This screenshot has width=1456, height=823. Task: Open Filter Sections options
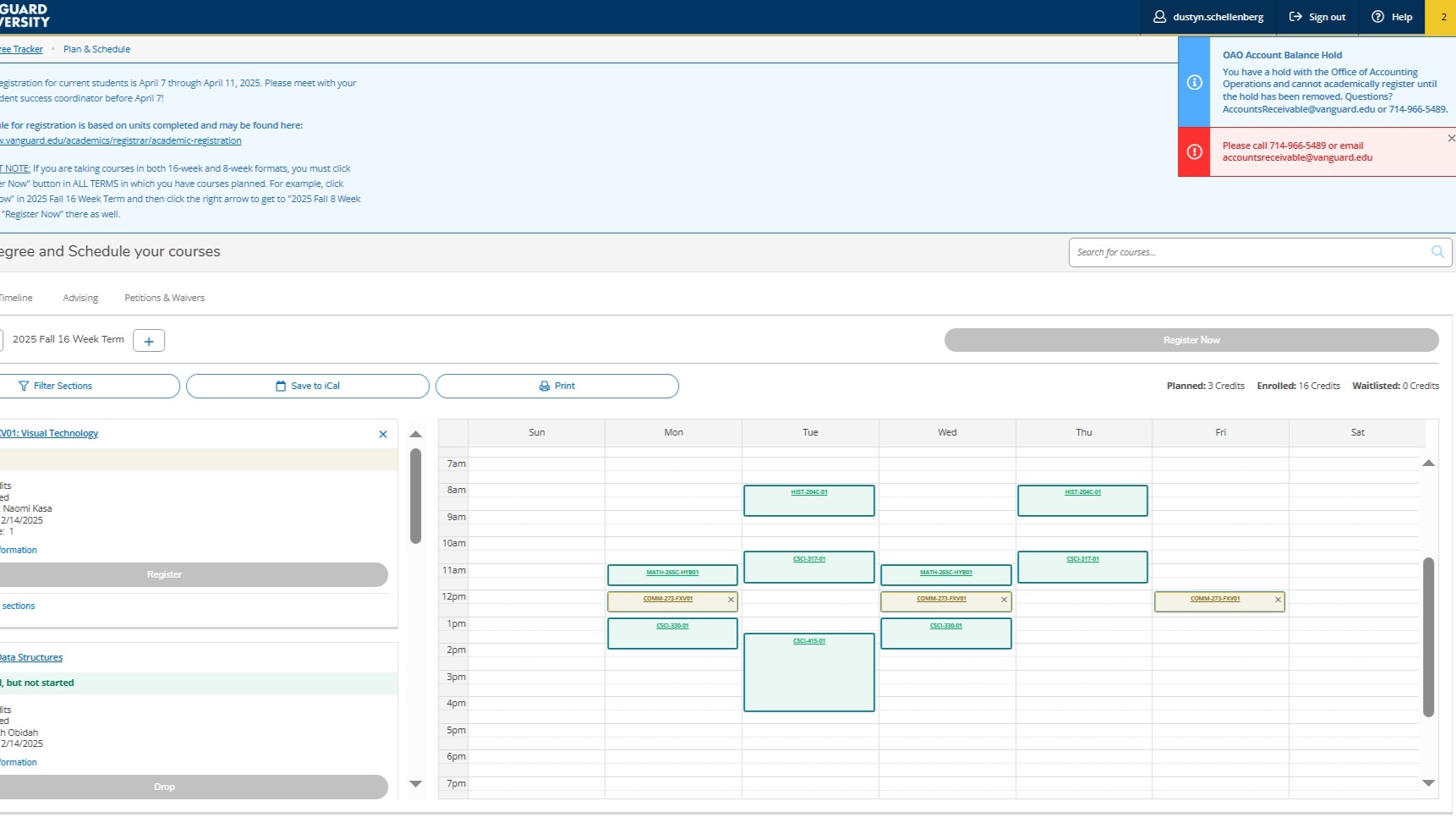(x=56, y=386)
